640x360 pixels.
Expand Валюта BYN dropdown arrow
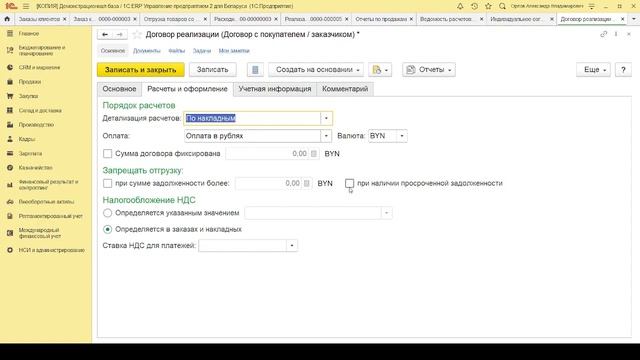tap(402, 136)
